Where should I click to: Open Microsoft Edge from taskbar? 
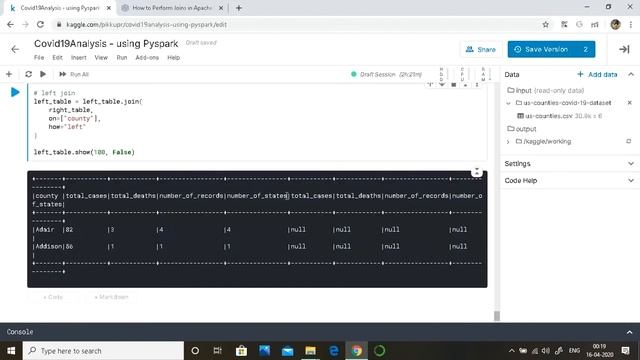pos(334,351)
